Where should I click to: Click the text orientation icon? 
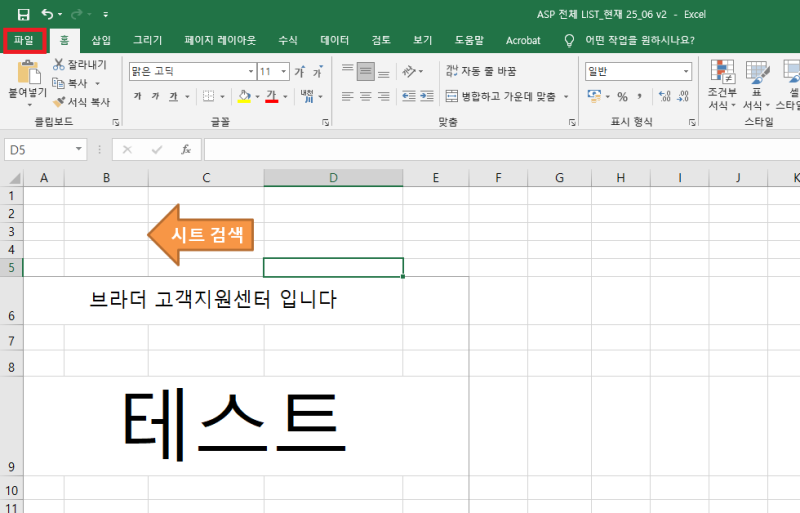click(409, 71)
